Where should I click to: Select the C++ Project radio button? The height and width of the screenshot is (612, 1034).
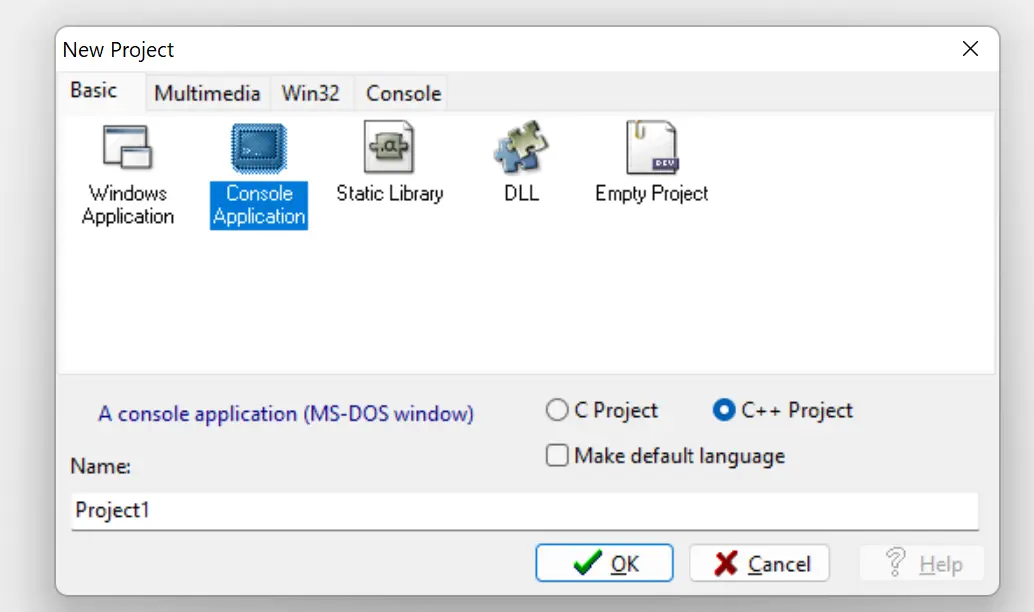coord(724,410)
